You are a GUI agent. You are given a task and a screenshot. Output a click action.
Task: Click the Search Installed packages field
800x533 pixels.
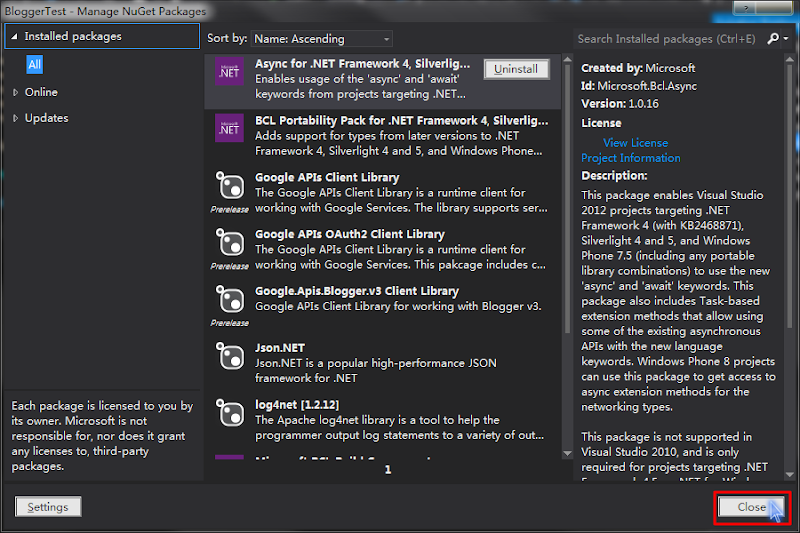(x=668, y=39)
